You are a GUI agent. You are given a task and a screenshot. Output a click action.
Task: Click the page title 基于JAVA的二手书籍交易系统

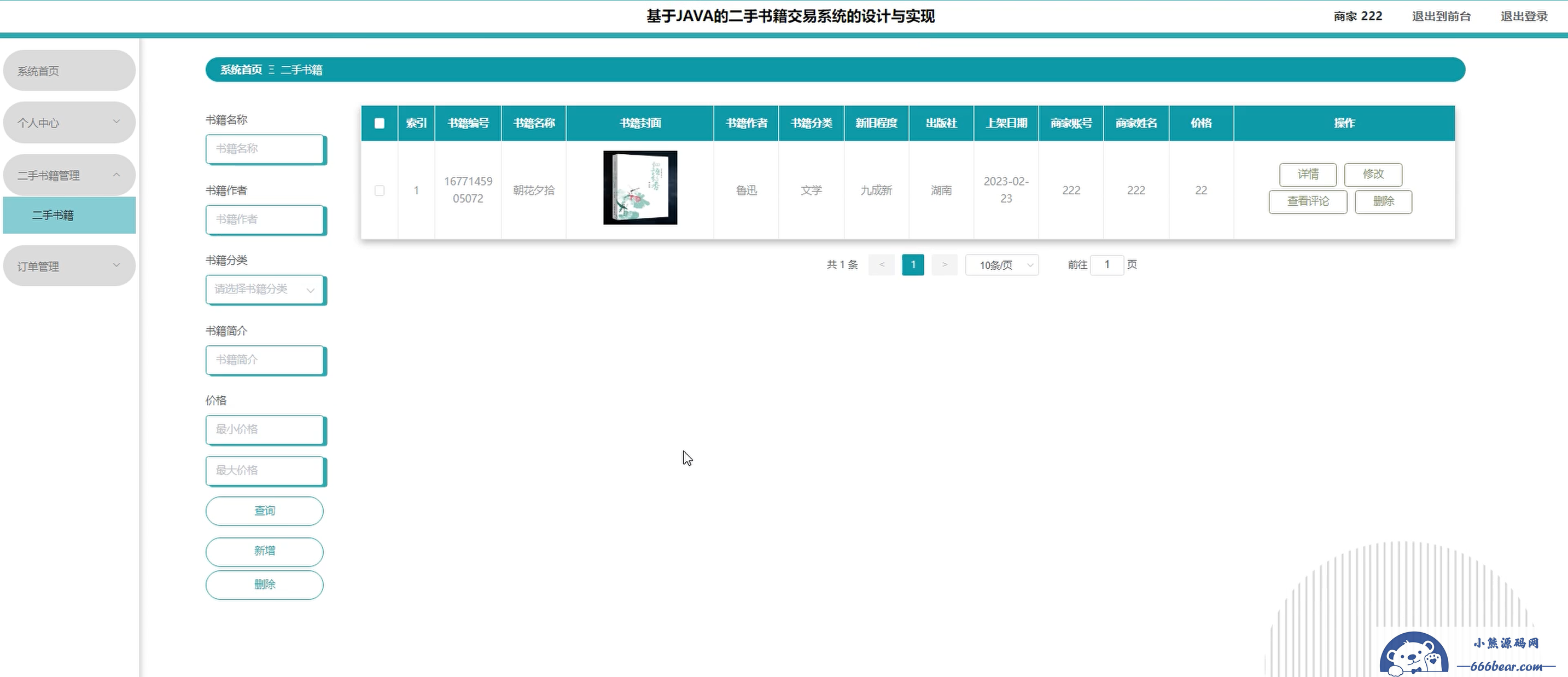tap(791, 16)
